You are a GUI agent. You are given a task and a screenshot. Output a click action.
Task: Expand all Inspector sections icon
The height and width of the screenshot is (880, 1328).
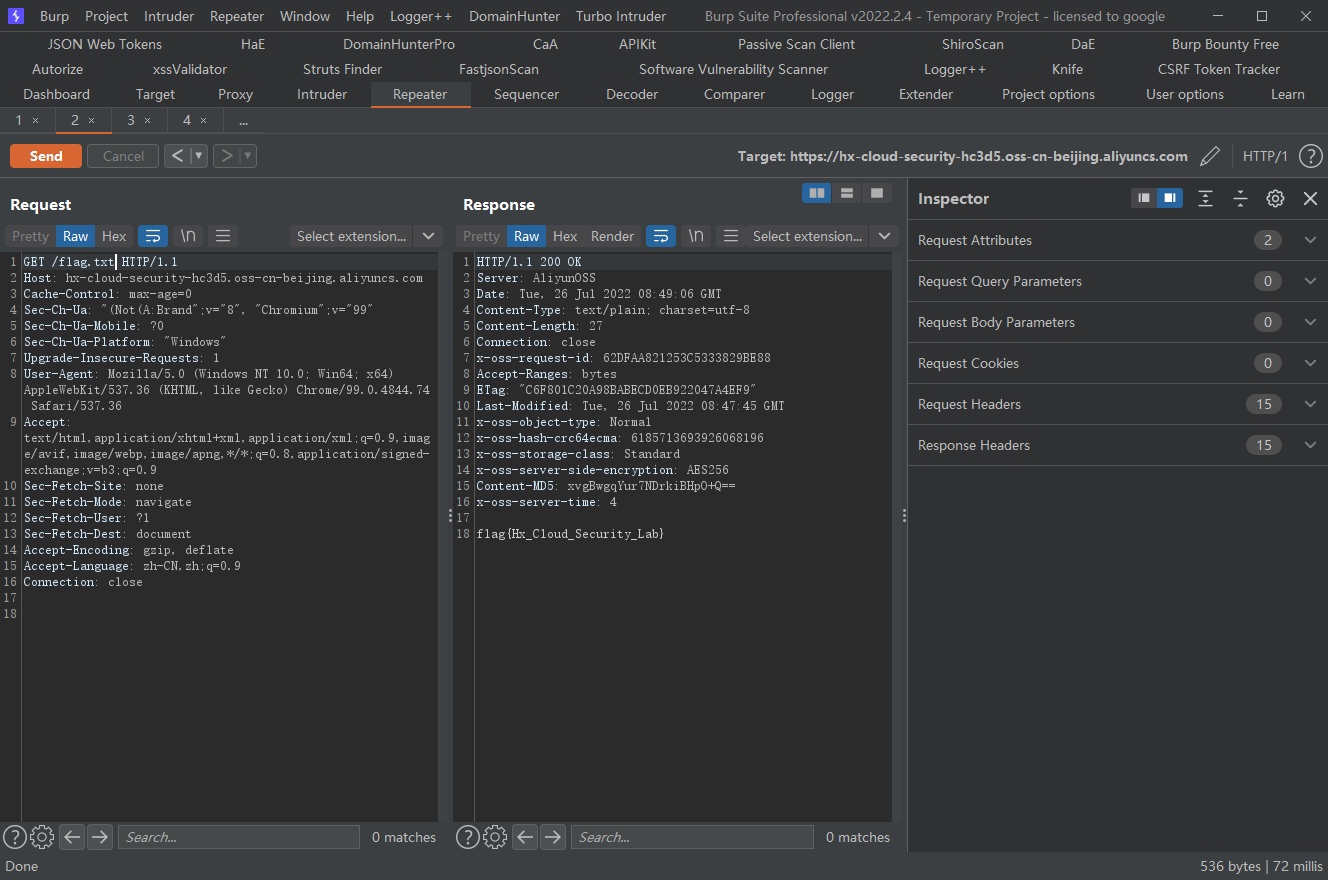pyautogui.click(x=1205, y=198)
